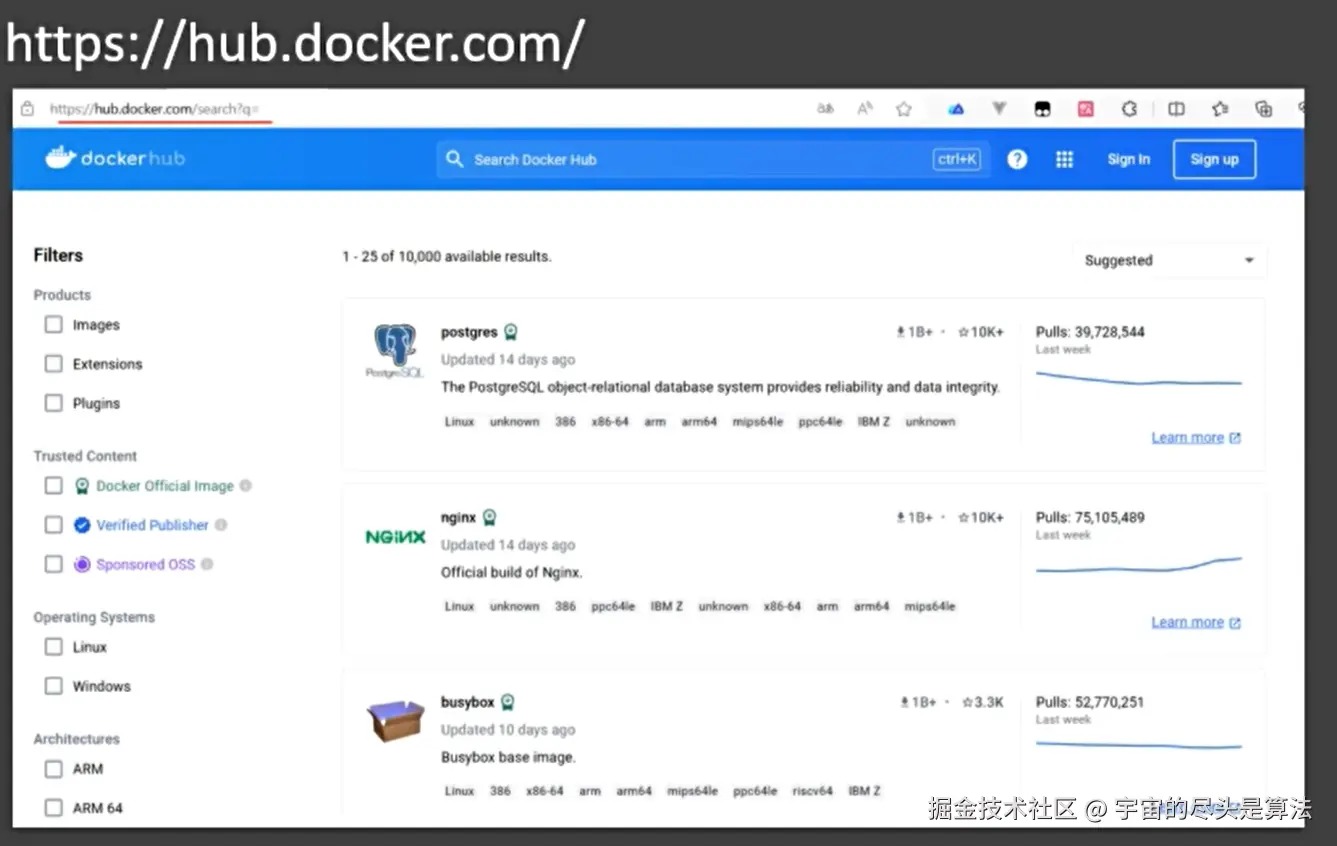This screenshot has width=1337, height=846.
Task: Enable Verified Publisher filter
Action: click(54, 525)
